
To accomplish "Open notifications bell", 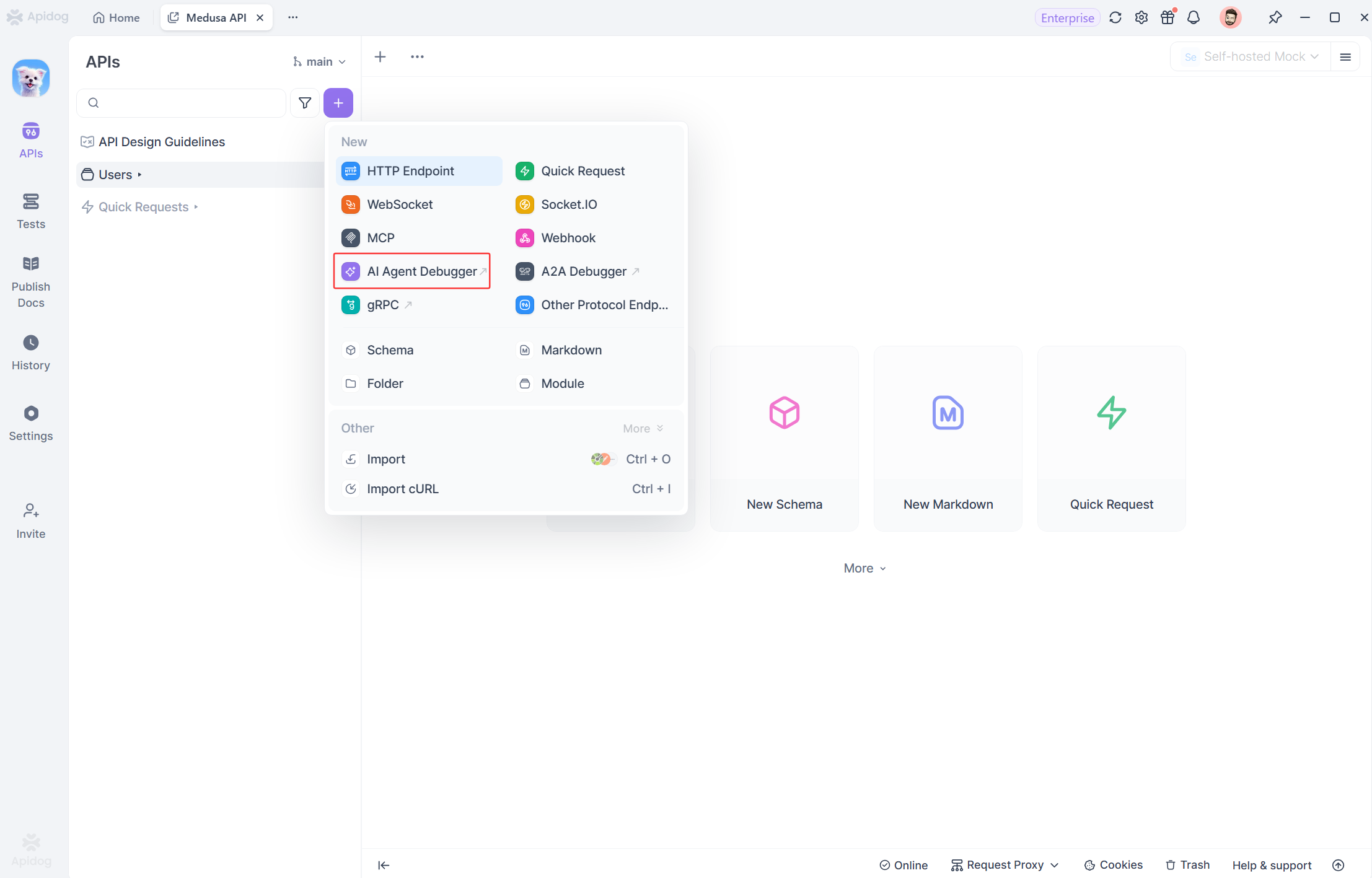I will (1194, 17).
